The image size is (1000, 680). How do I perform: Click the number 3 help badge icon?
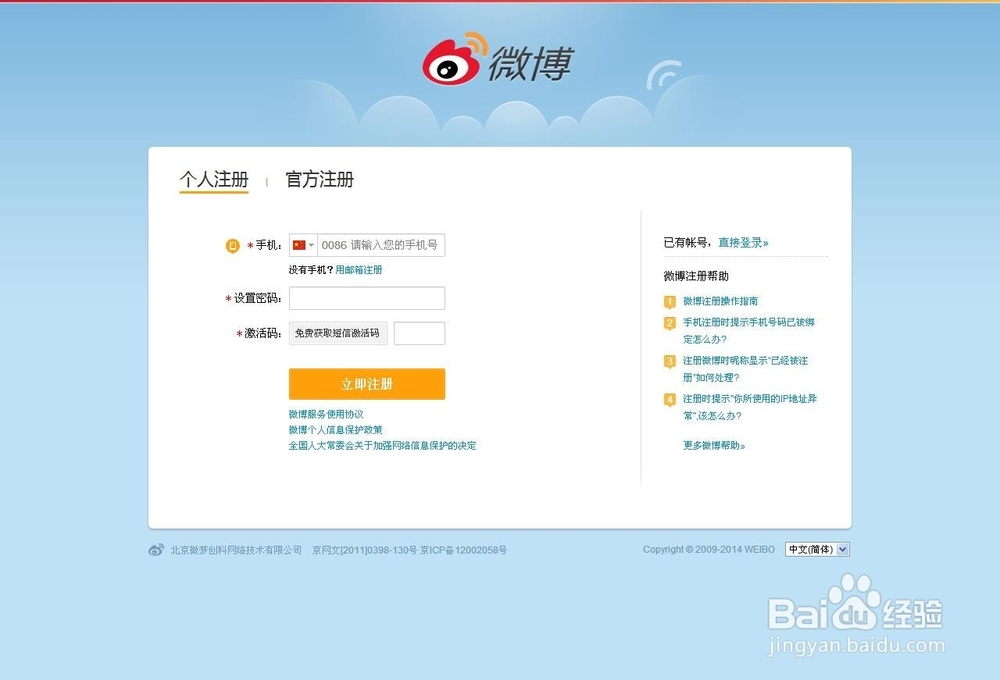tap(670, 362)
